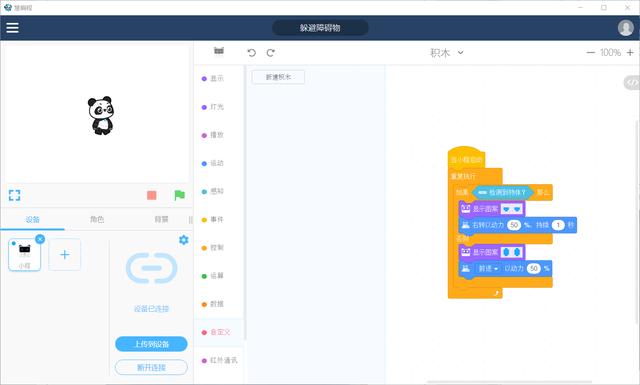Undo the last block edit
This screenshot has height=385, width=640.
pyautogui.click(x=251, y=53)
